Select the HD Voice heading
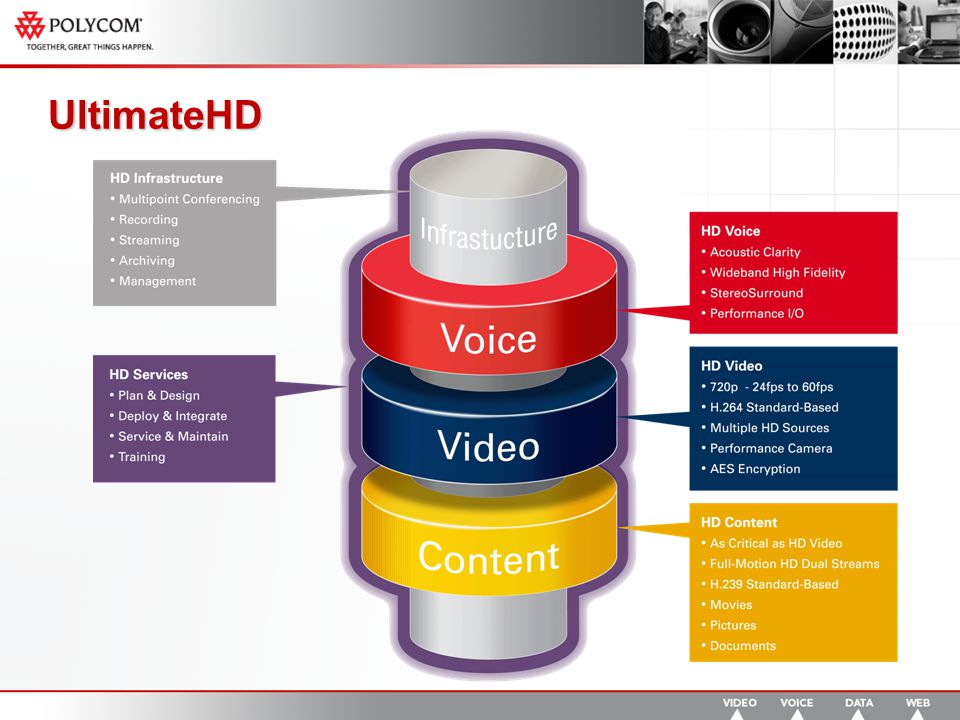Image resolution: width=960 pixels, height=720 pixels. click(x=730, y=231)
